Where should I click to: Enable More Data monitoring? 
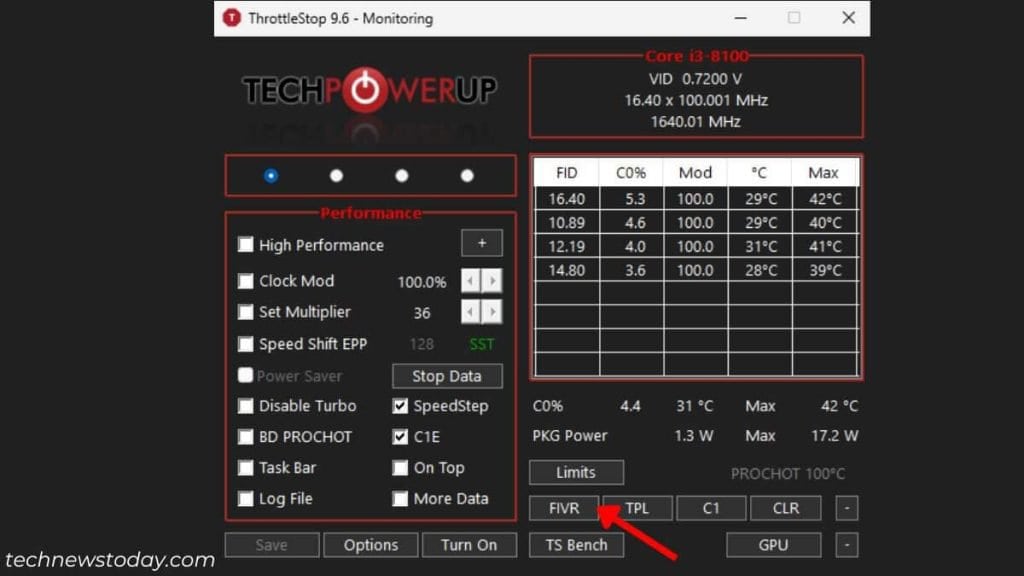click(x=400, y=499)
